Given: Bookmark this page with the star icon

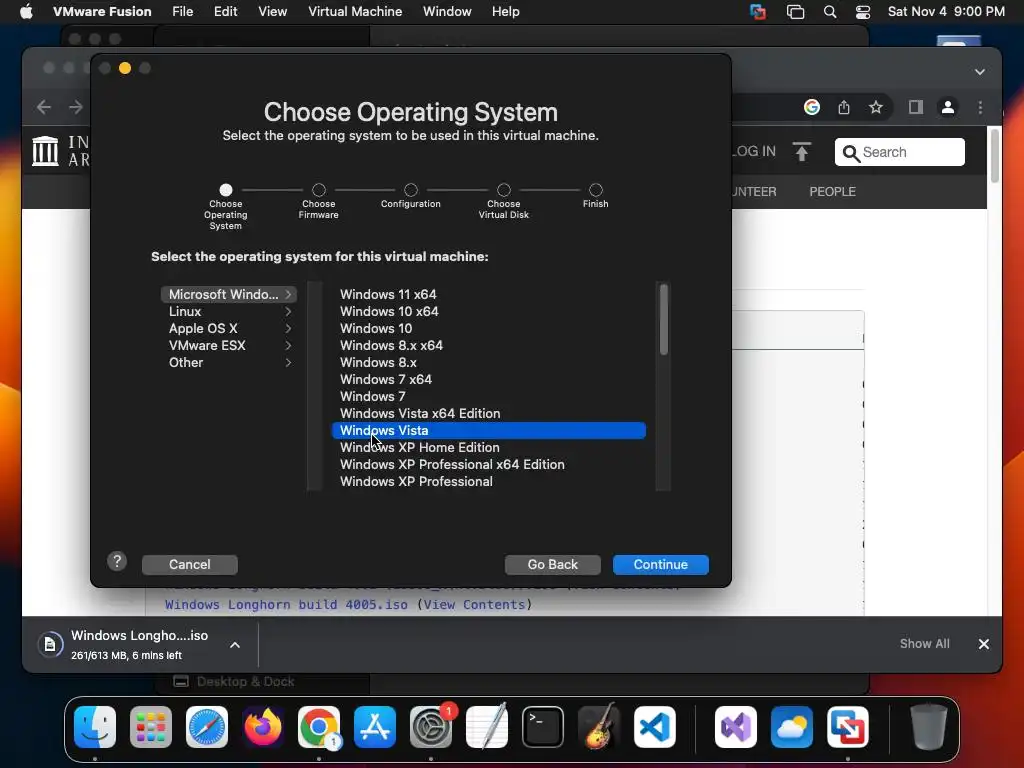Looking at the screenshot, I should pyautogui.click(x=876, y=107).
